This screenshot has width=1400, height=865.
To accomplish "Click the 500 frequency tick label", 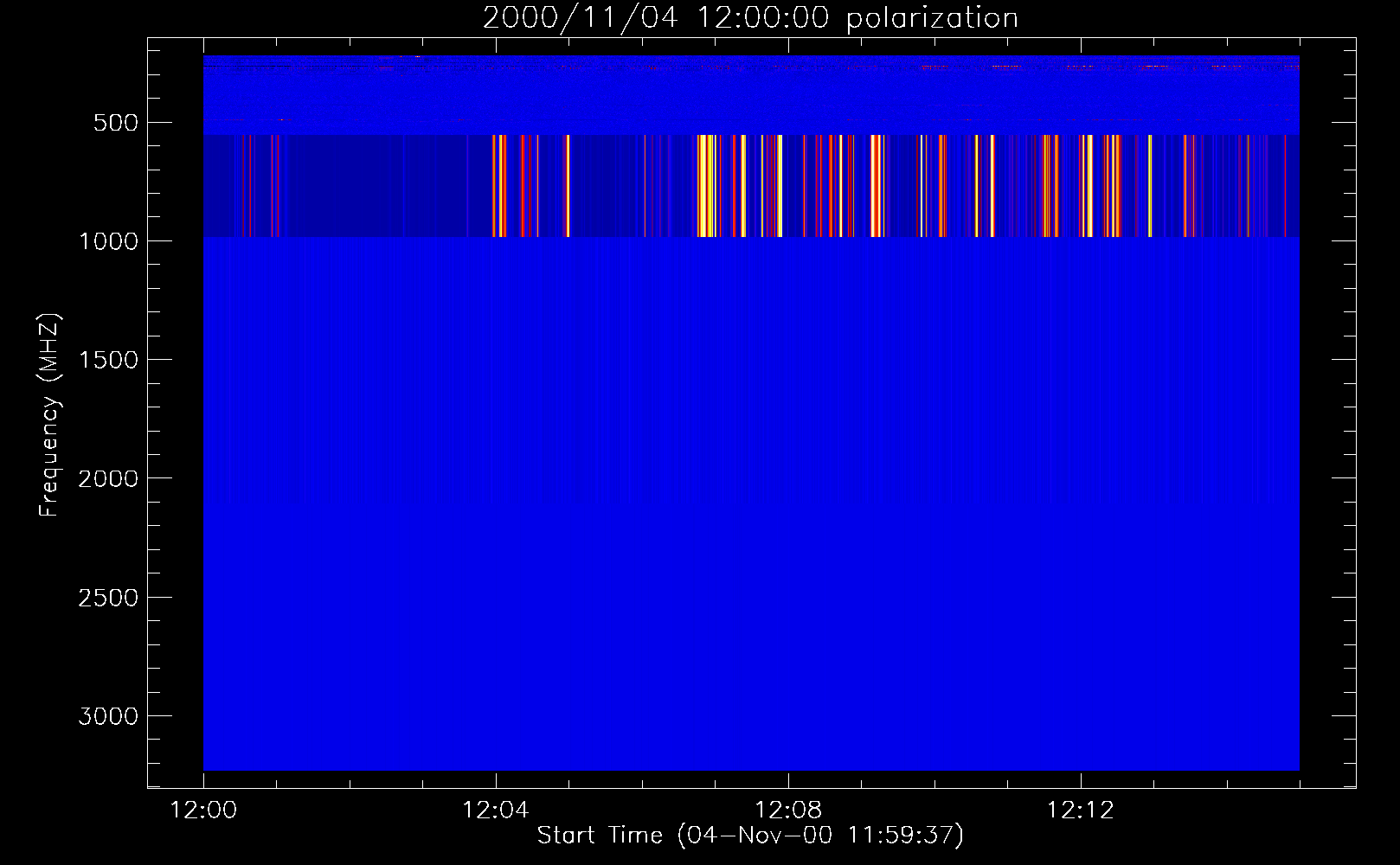I will pos(116,123).
